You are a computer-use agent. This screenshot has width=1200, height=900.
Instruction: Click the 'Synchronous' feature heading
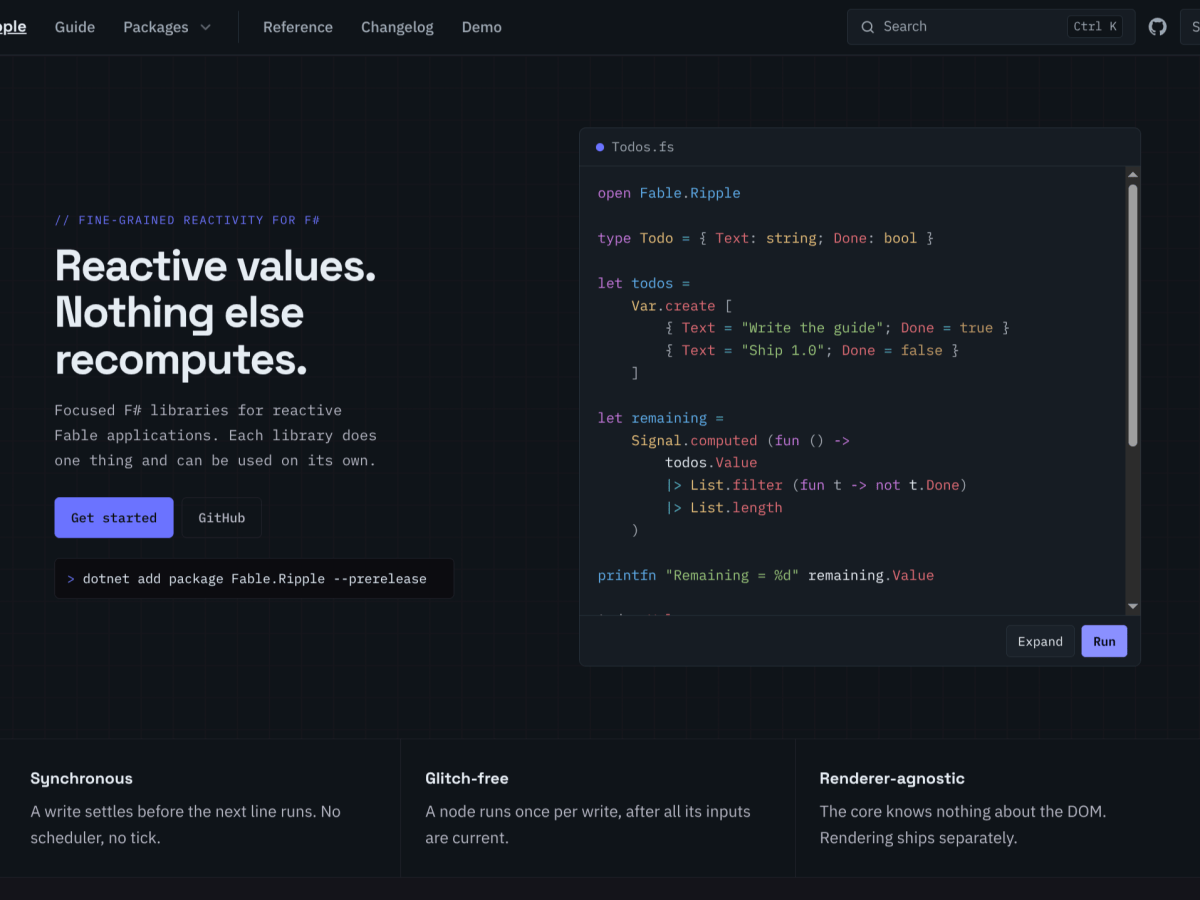click(x=81, y=778)
